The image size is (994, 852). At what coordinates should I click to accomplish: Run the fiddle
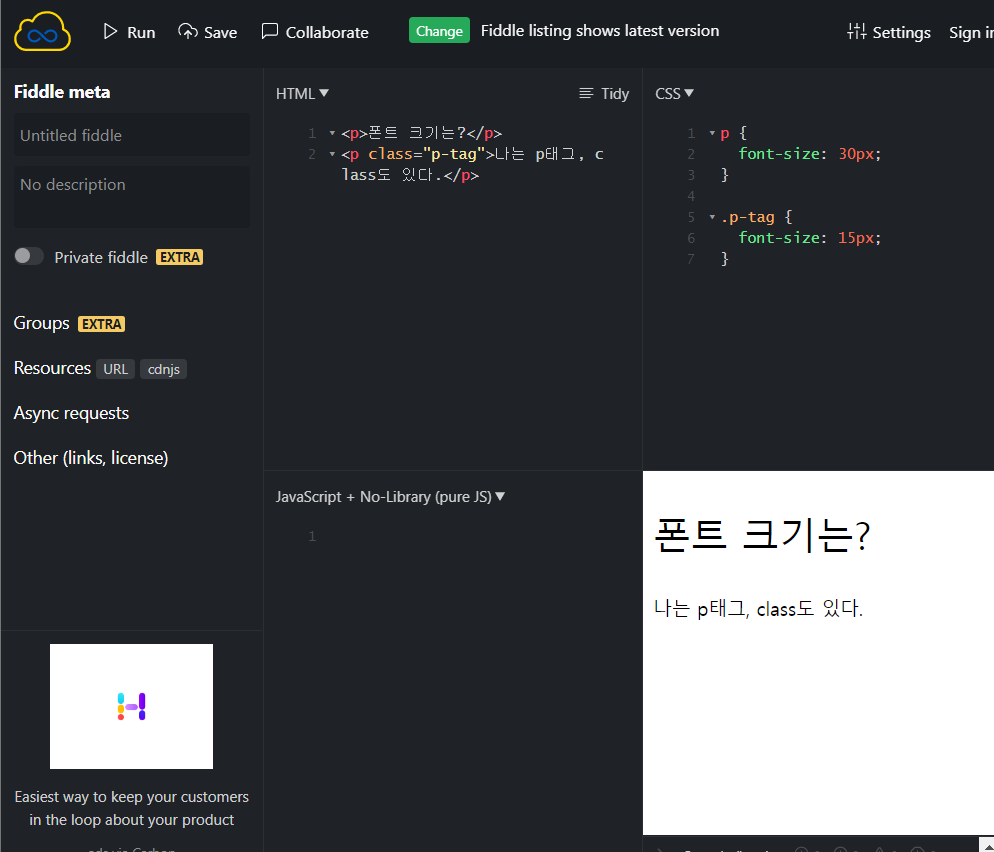(x=129, y=32)
